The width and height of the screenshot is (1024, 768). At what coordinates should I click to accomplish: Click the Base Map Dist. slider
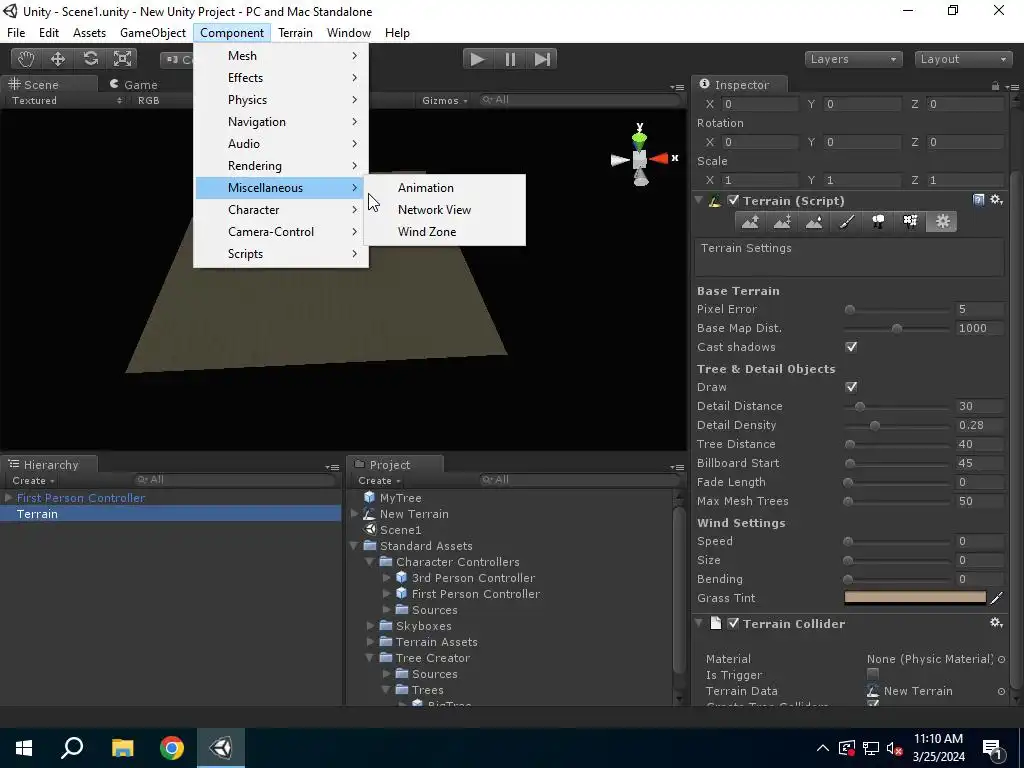[897, 328]
